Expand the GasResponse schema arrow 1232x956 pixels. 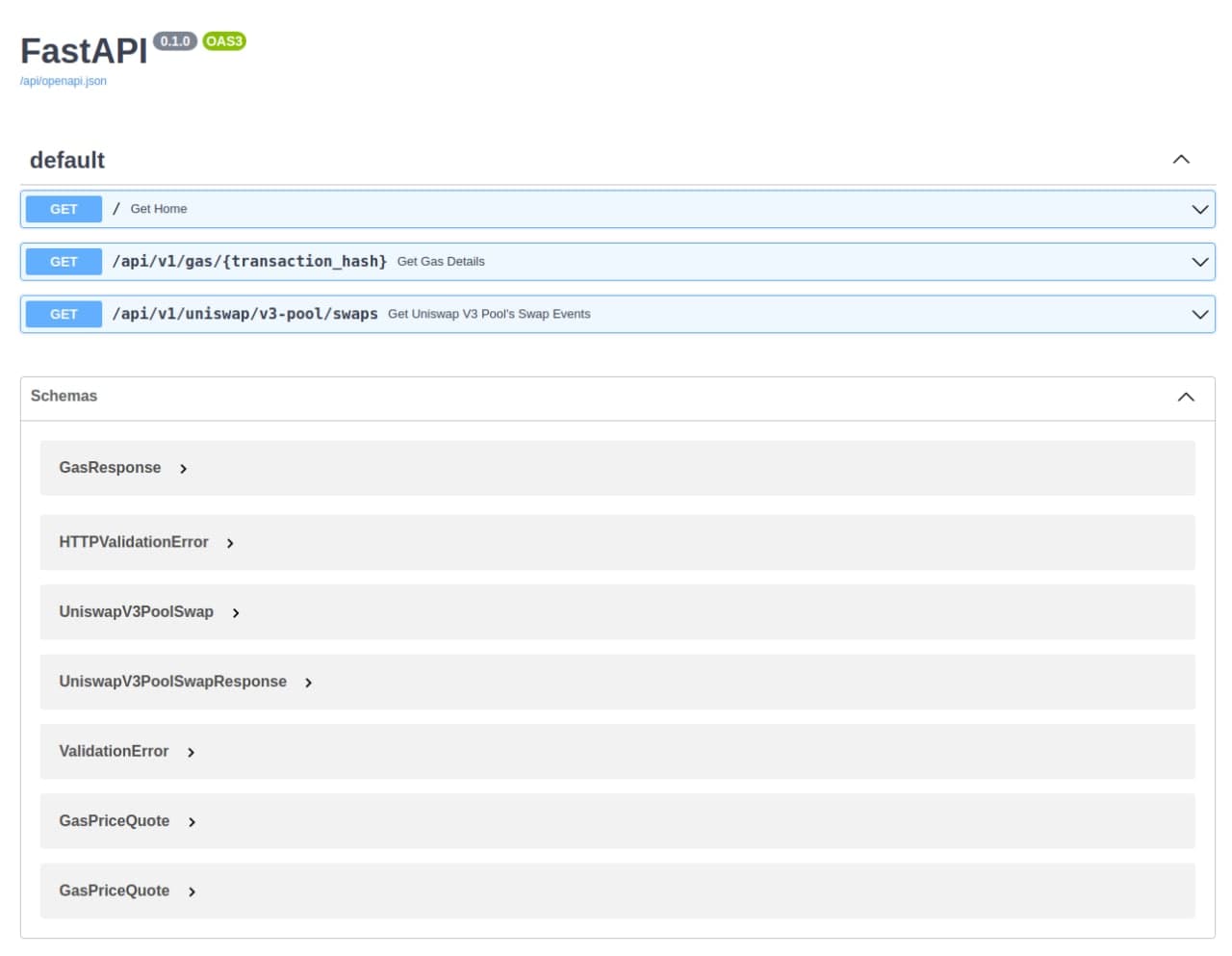click(183, 469)
